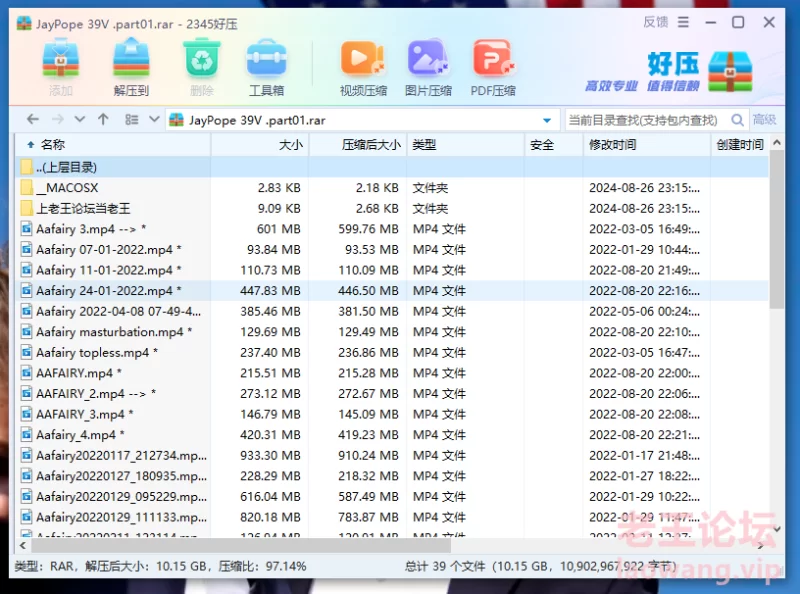Click the back navigation arrow

32,120
